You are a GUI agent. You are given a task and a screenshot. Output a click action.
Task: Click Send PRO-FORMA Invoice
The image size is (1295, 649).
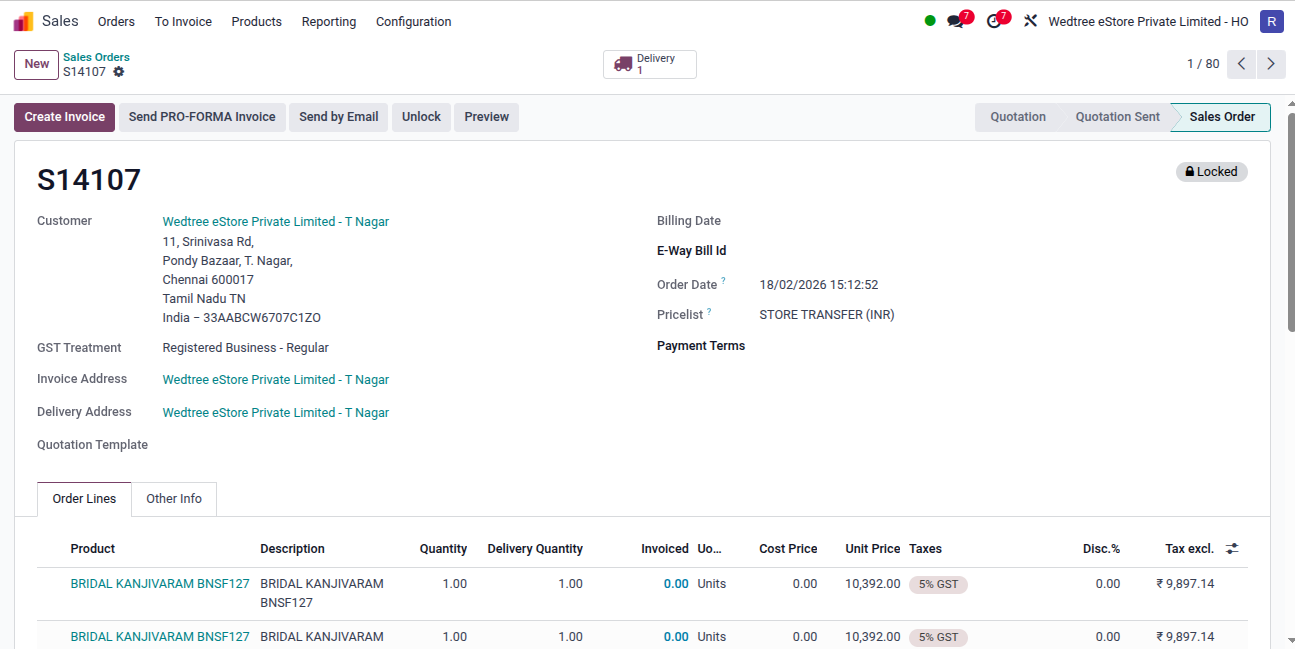pos(202,117)
